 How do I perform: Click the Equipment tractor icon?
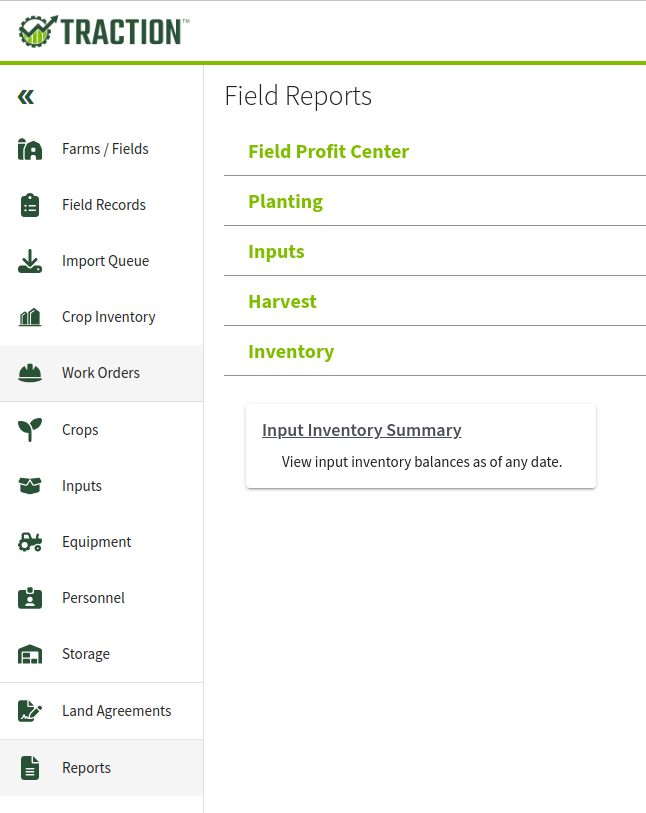click(x=30, y=542)
